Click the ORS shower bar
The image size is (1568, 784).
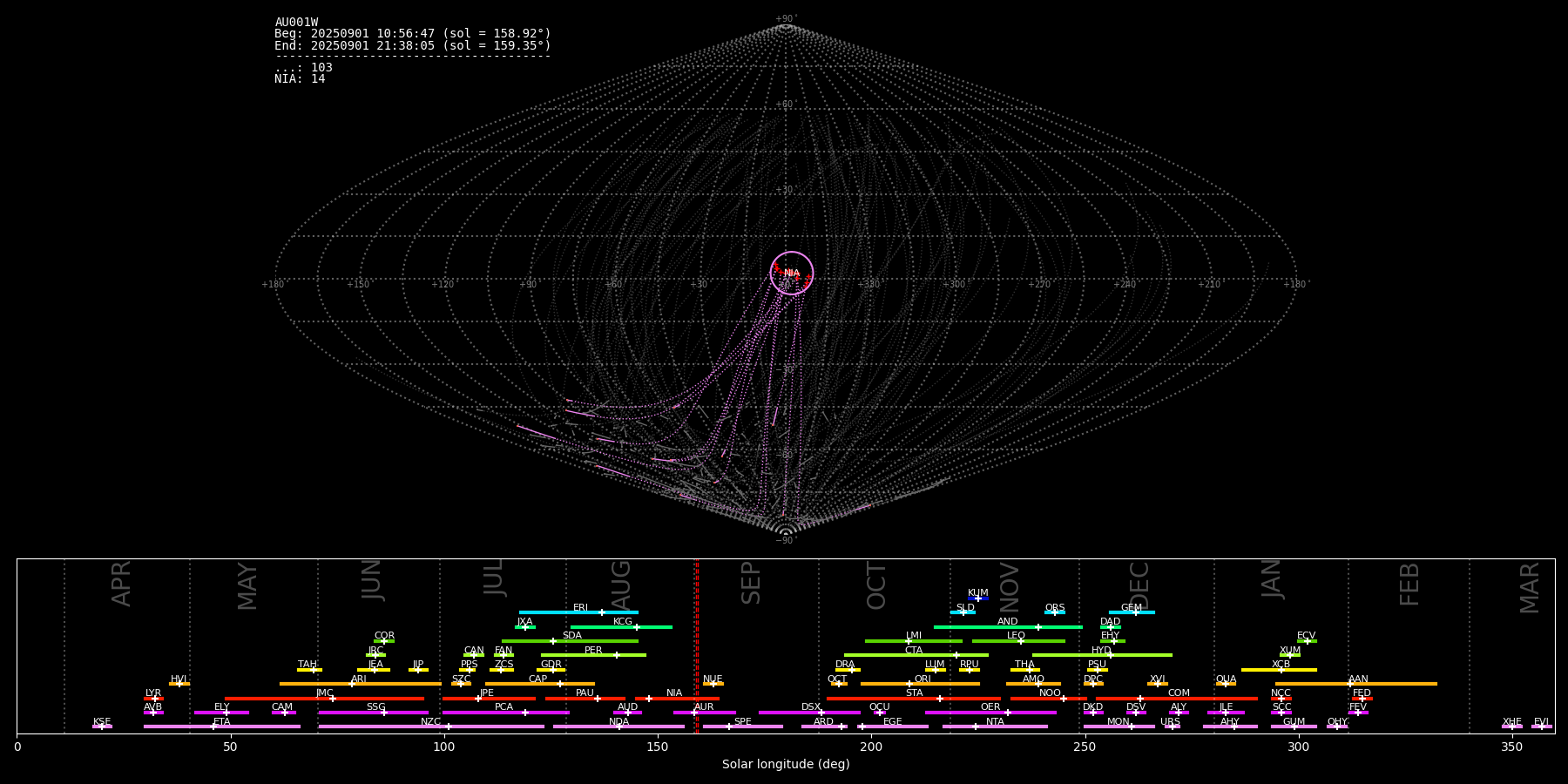click(x=1055, y=612)
